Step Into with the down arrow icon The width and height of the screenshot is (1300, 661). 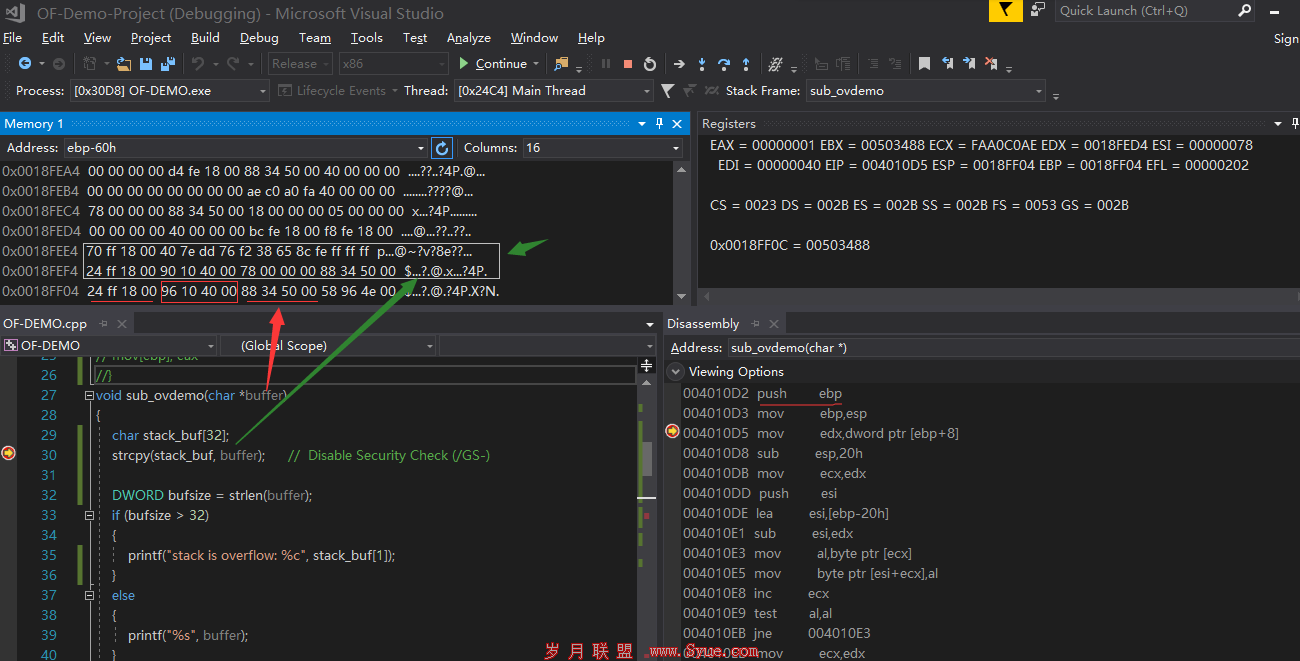pos(702,64)
